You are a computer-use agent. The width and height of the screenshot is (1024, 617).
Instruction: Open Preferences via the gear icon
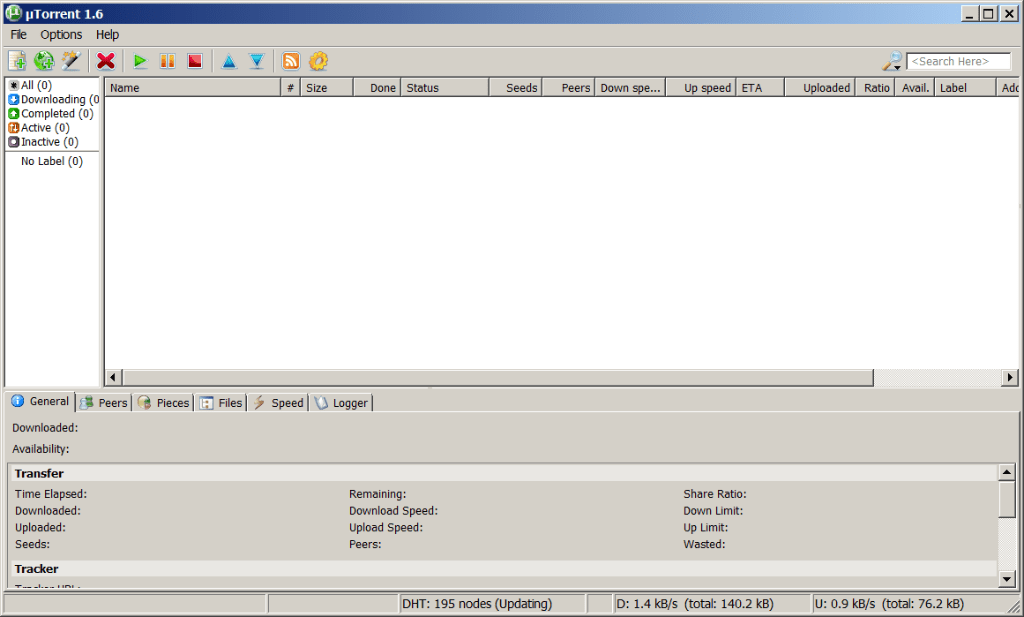click(318, 61)
